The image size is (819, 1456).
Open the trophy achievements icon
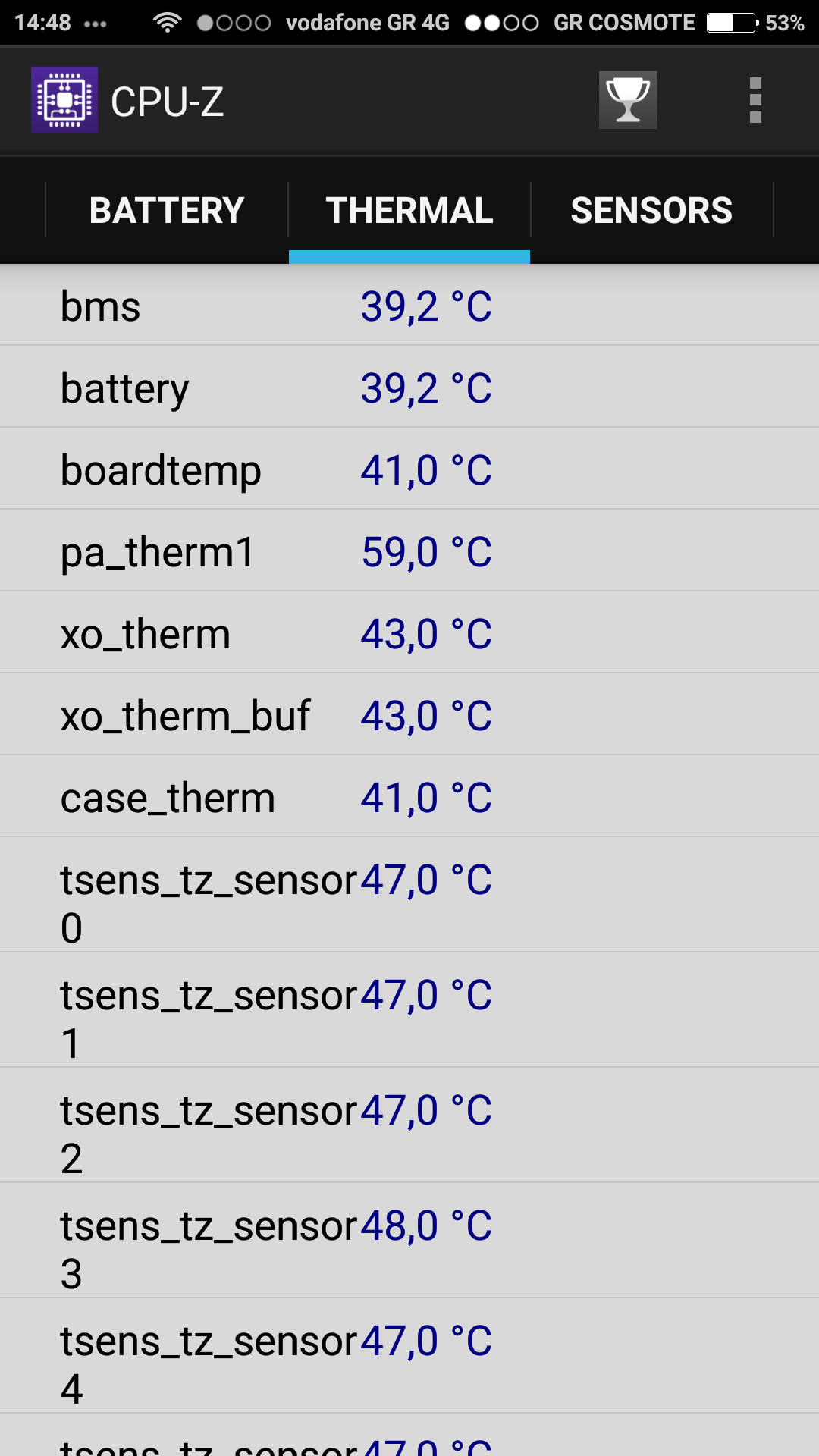coord(628,100)
